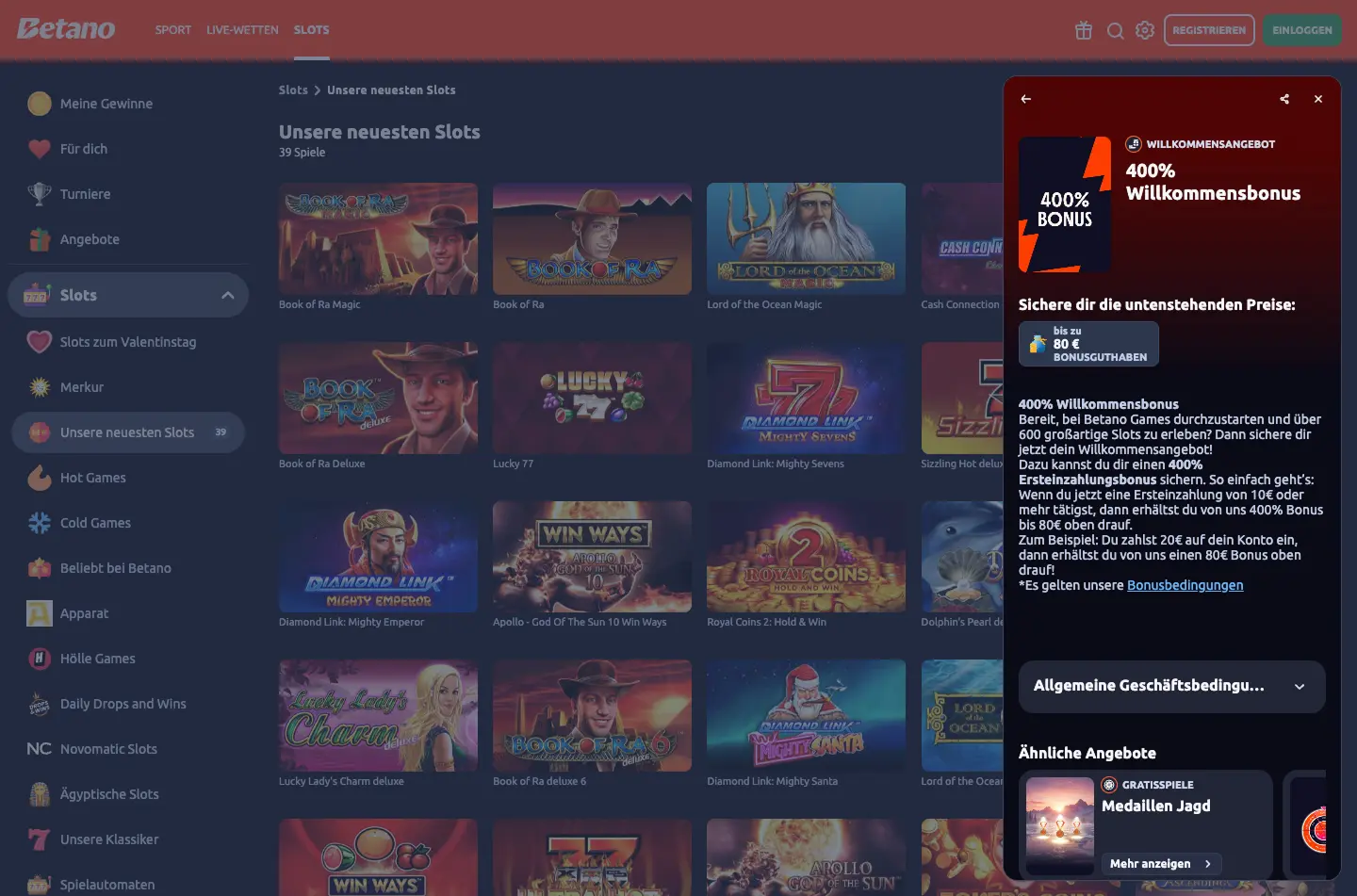
Task: Open Lucky 77 game thumbnail
Action: click(592, 398)
